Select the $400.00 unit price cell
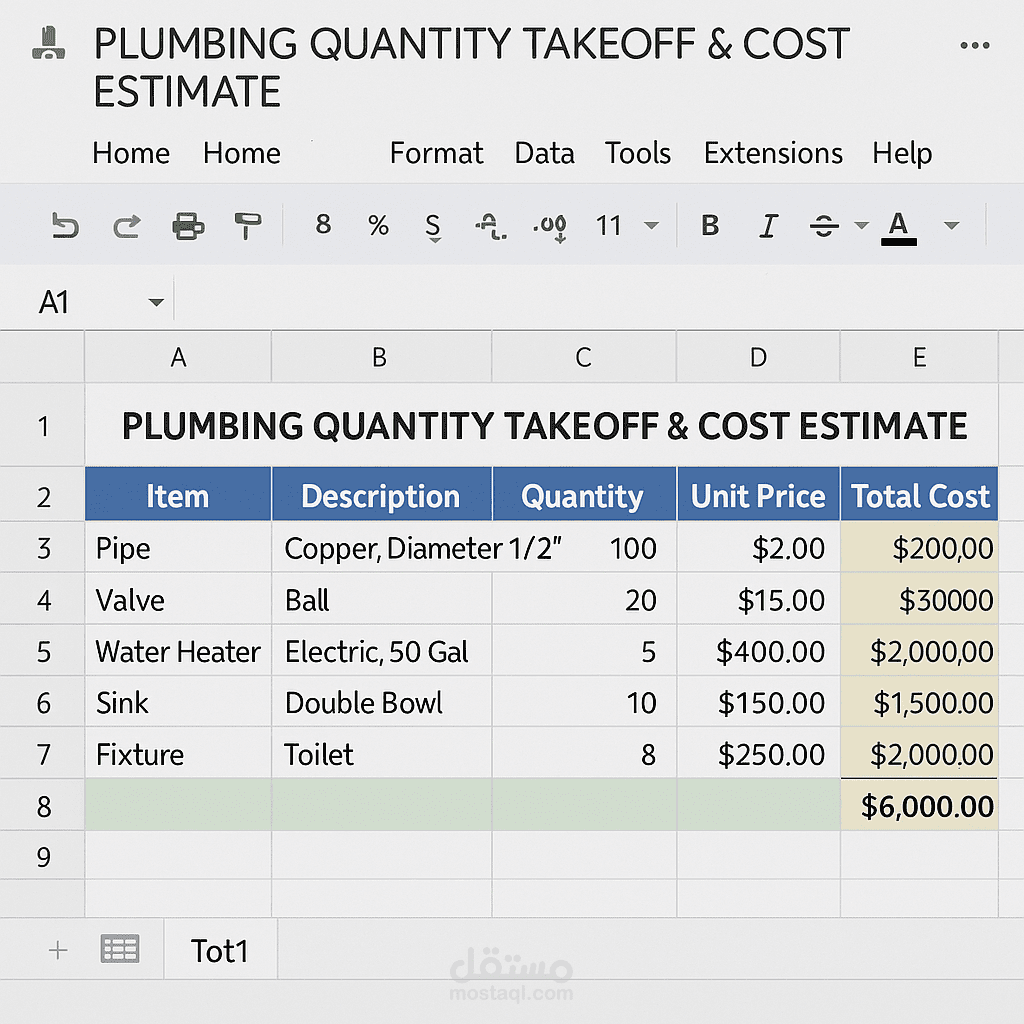1024x1024 pixels. (758, 651)
